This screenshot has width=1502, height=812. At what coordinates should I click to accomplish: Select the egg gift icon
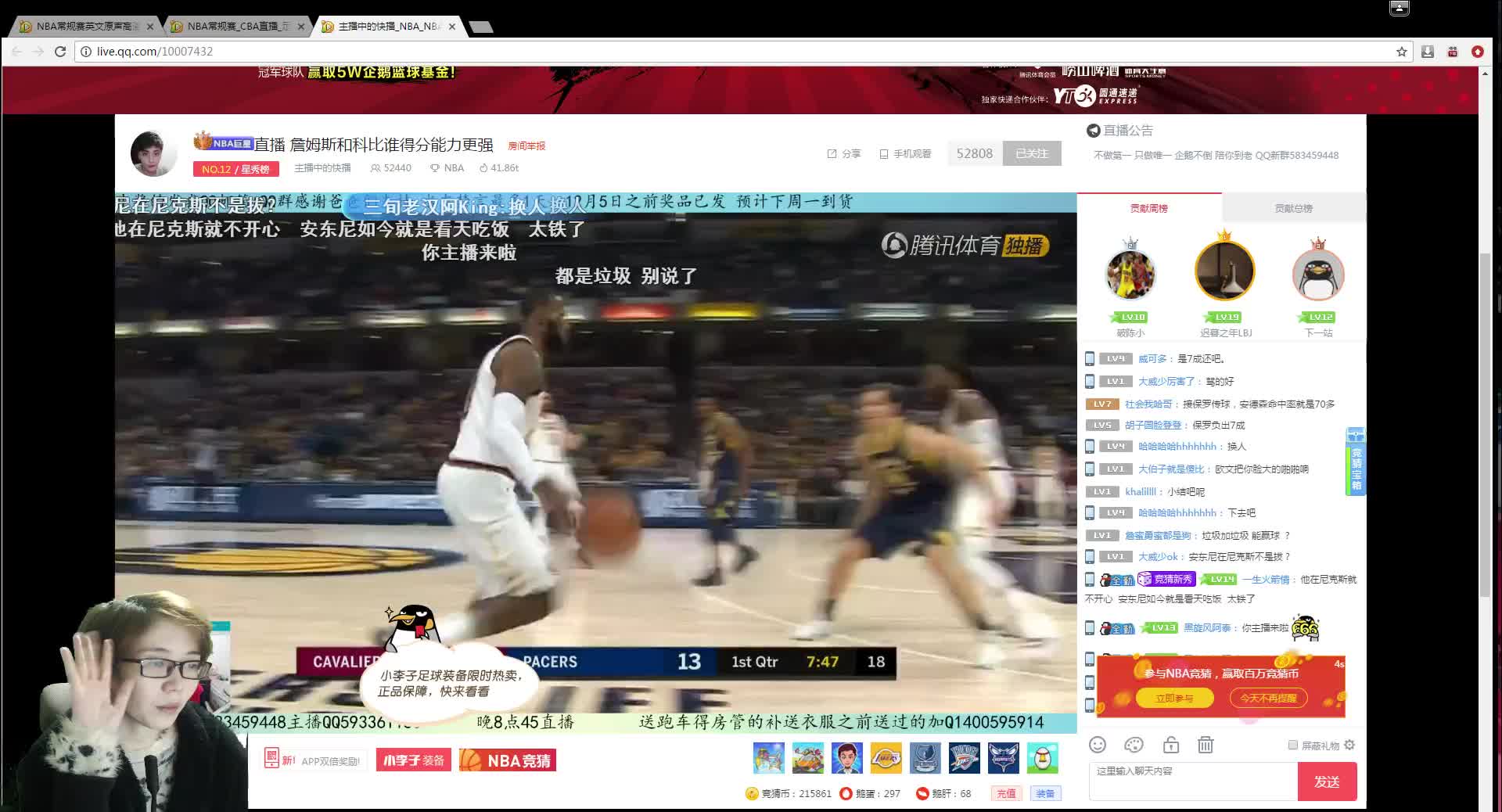pyautogui.click(x=1042, y=758)
